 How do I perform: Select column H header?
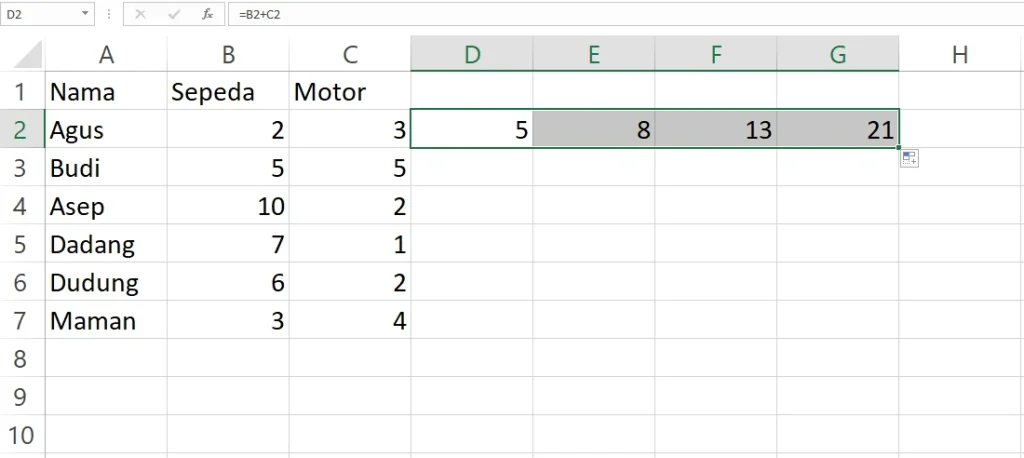960,55
